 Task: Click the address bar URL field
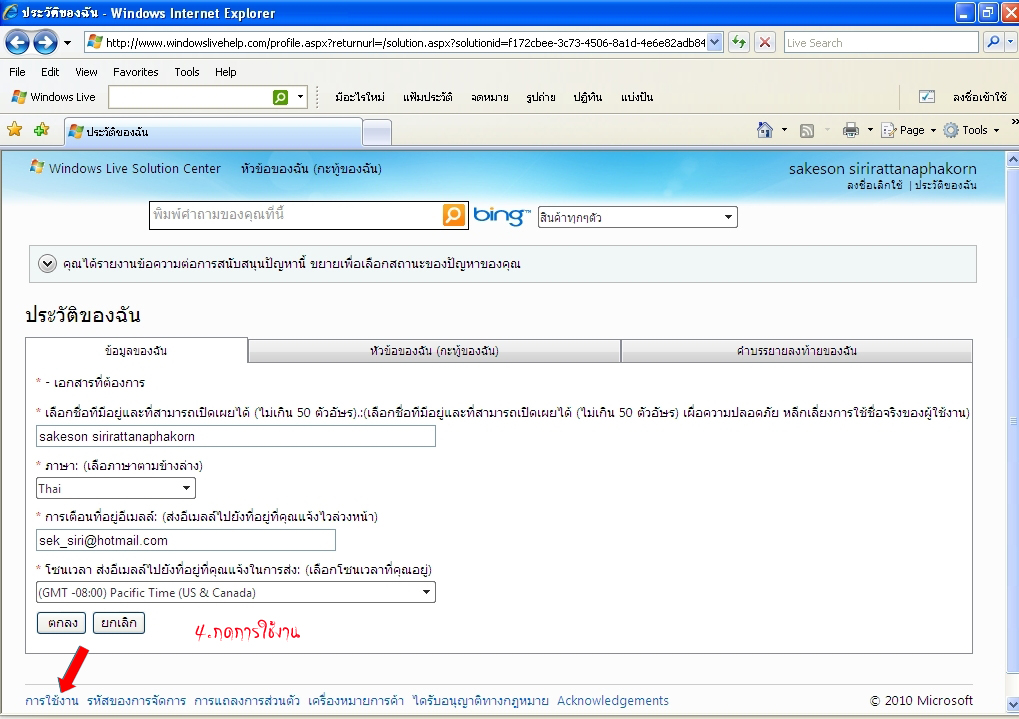[396, 43]
